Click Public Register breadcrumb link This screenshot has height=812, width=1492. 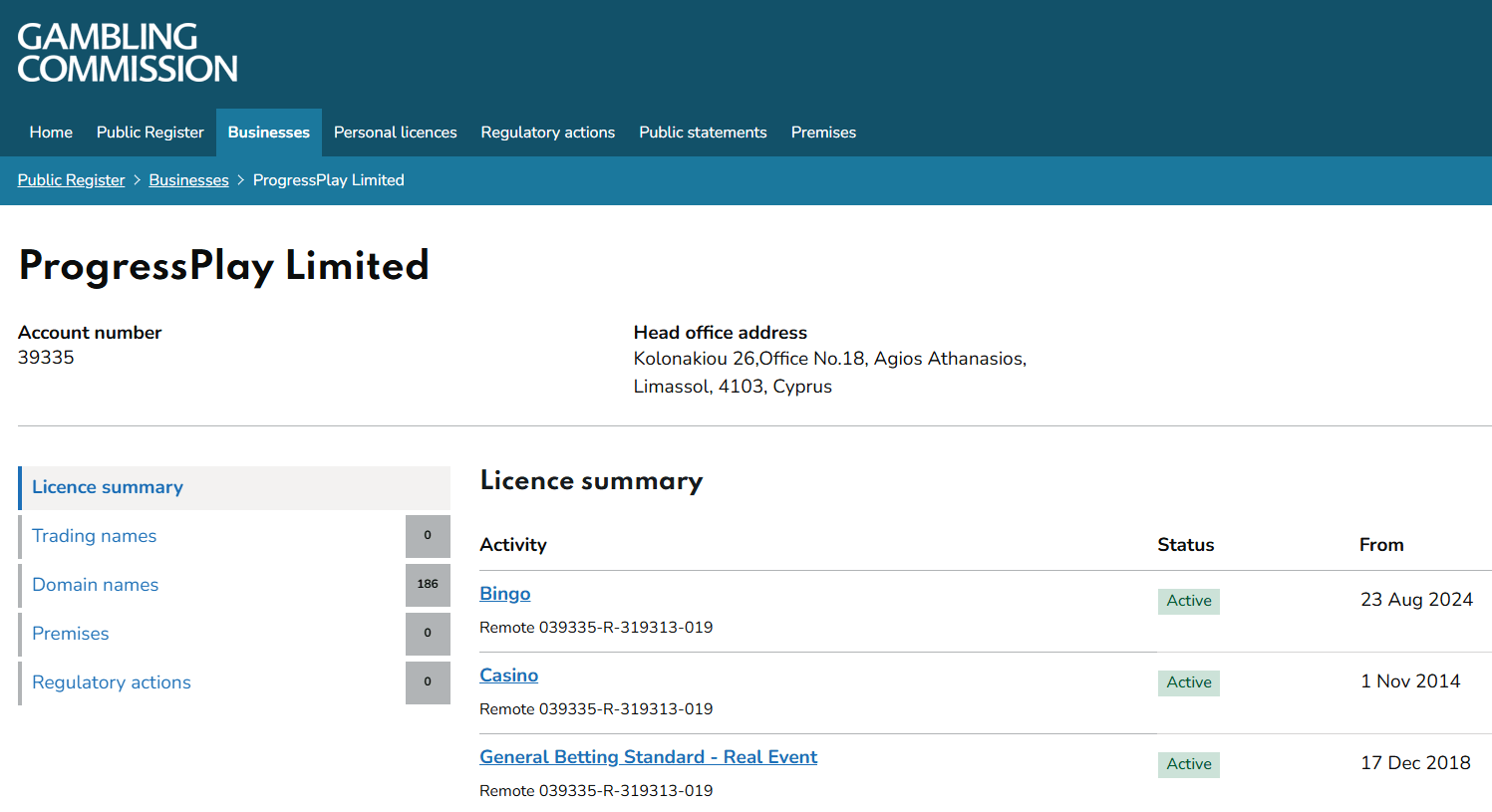[71, 180]
